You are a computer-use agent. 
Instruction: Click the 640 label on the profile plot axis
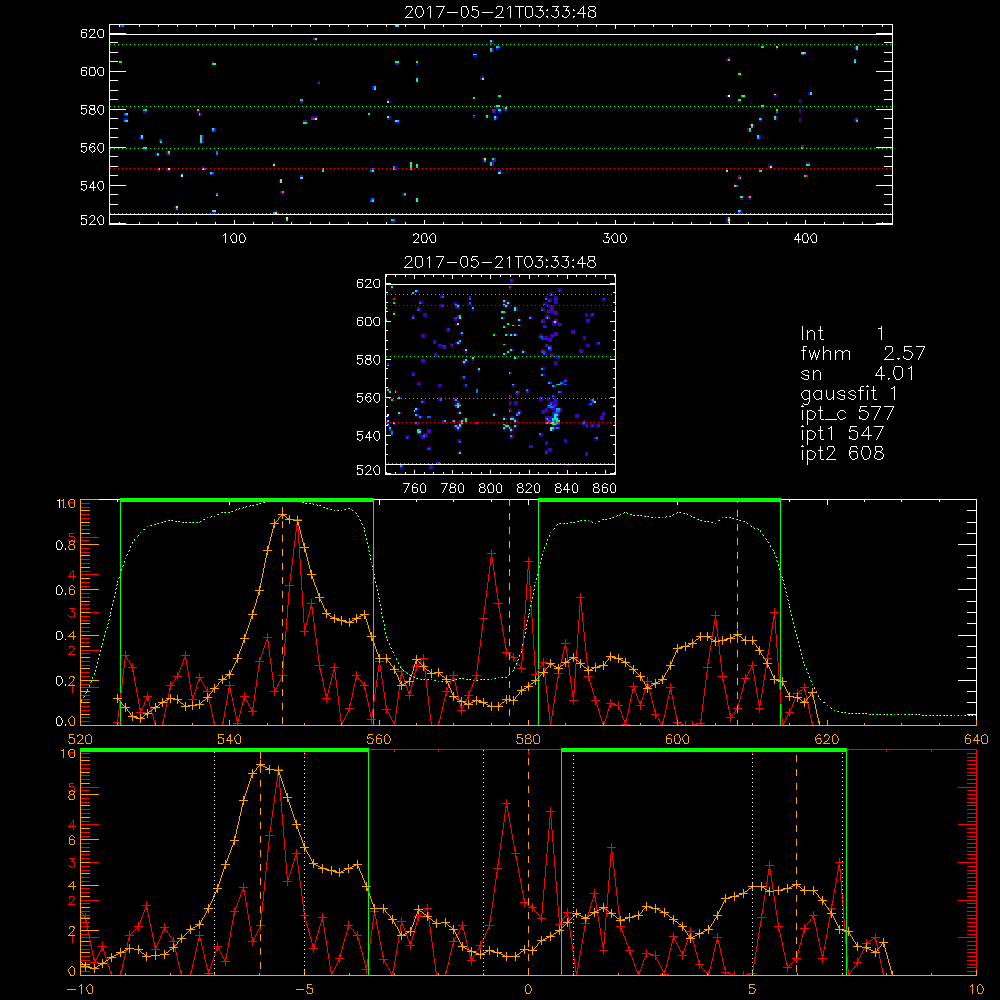(976, 739)
